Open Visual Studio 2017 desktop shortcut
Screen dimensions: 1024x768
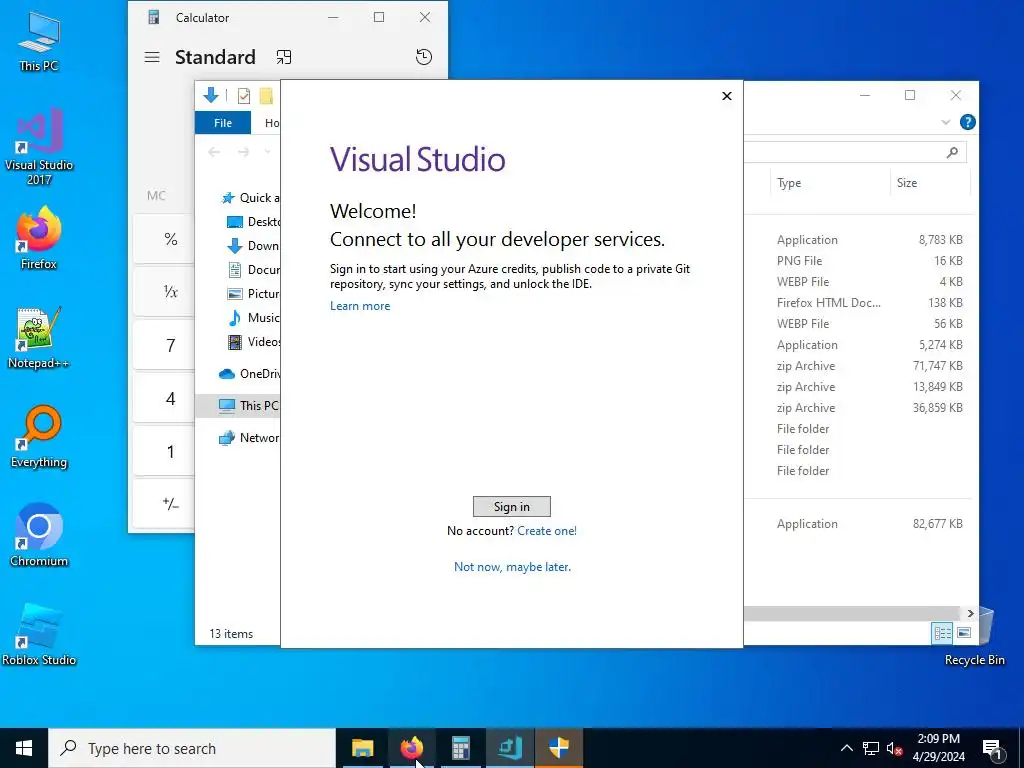click(x=39, y=147)
